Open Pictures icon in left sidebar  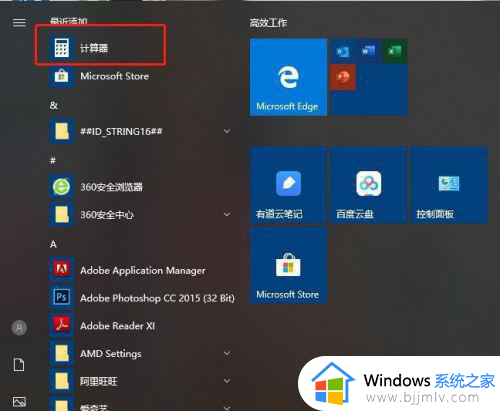[x=19, y=401]
